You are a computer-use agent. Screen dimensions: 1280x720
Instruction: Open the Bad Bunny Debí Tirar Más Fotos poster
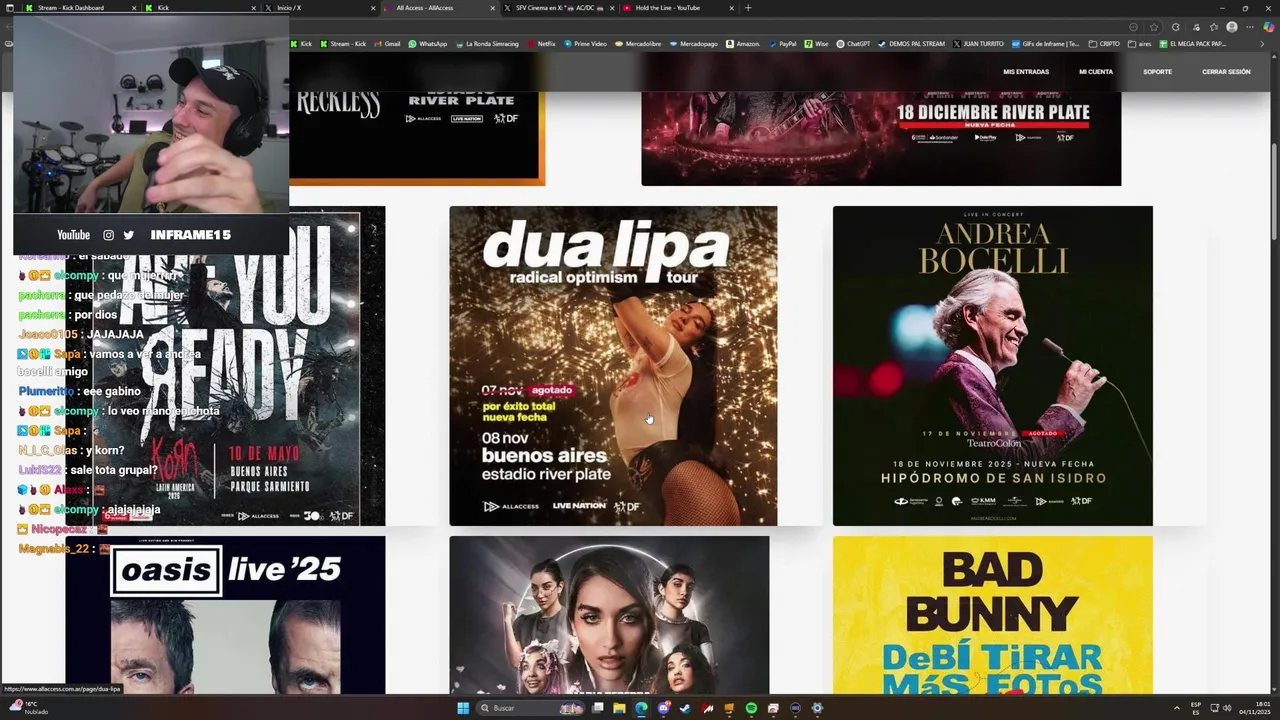992,615
